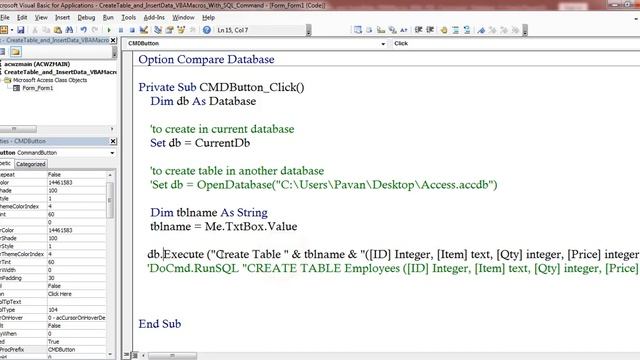Viewport: 640px width, 360px height.
Task: Click 'tblname = Me.TxtBox.Value' code line
Action: point(224,226)
